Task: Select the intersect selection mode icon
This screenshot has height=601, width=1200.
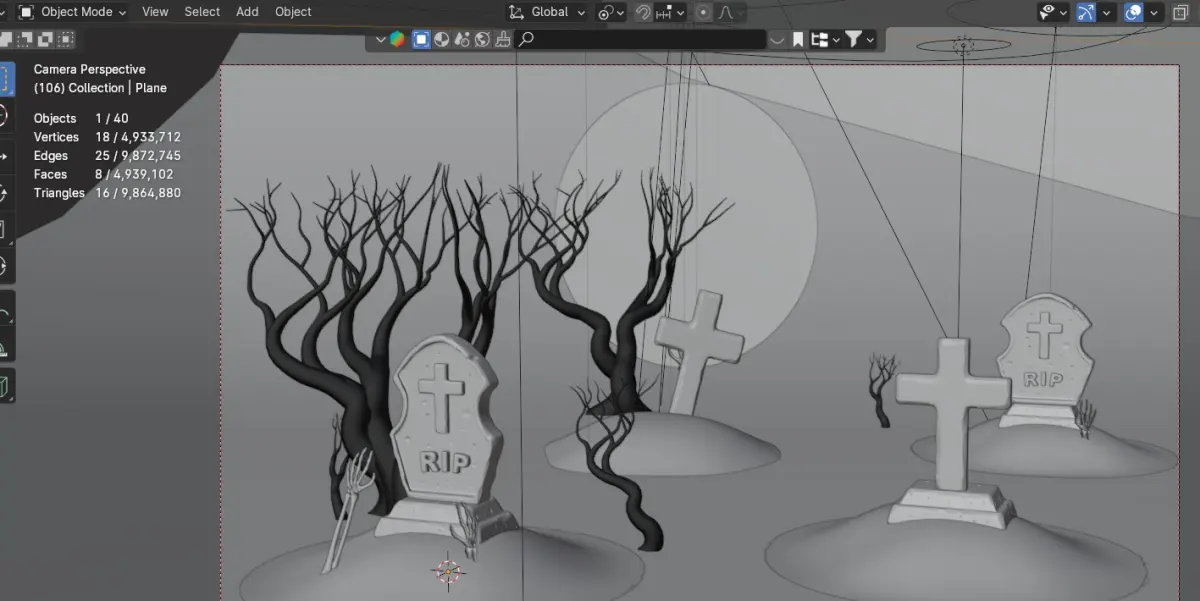Action: pyautogui.click(x=66, y=39)
